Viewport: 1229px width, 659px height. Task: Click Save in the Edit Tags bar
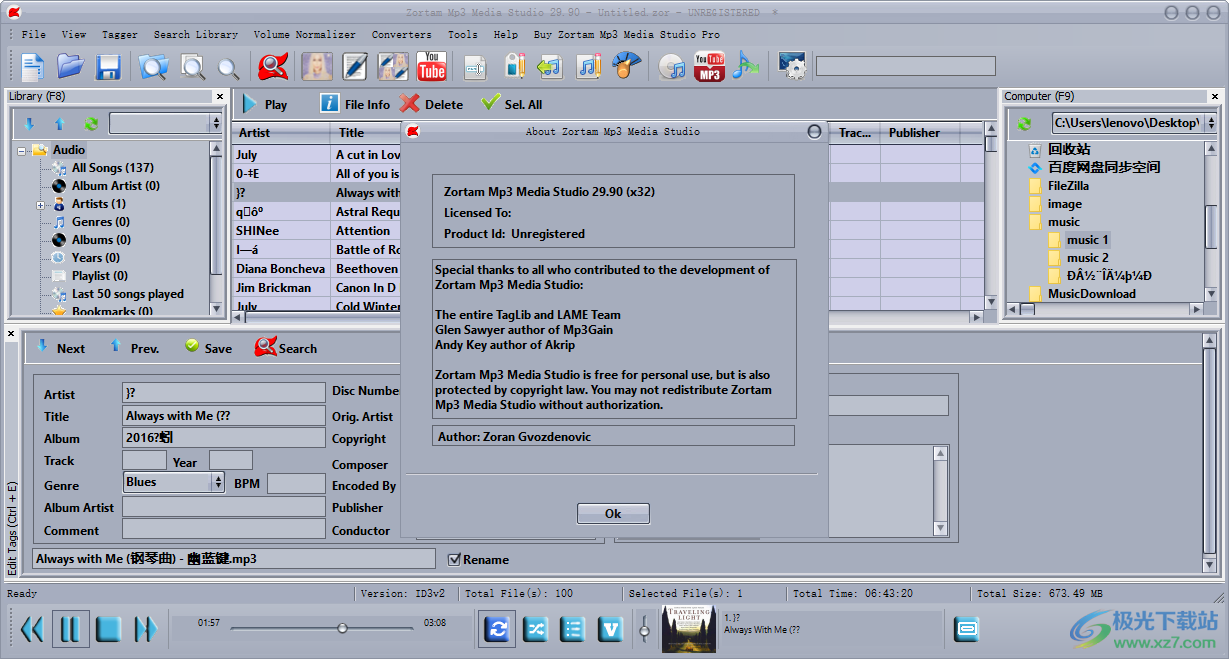[210, 348]
